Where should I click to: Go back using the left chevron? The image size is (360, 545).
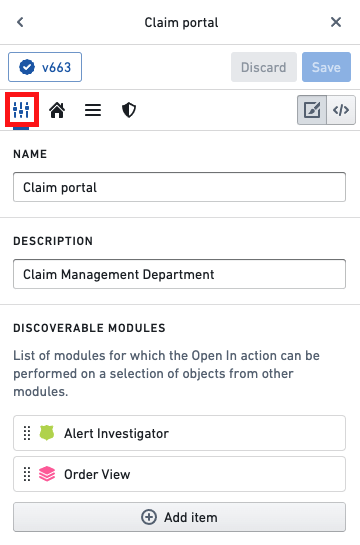[20, 22]
